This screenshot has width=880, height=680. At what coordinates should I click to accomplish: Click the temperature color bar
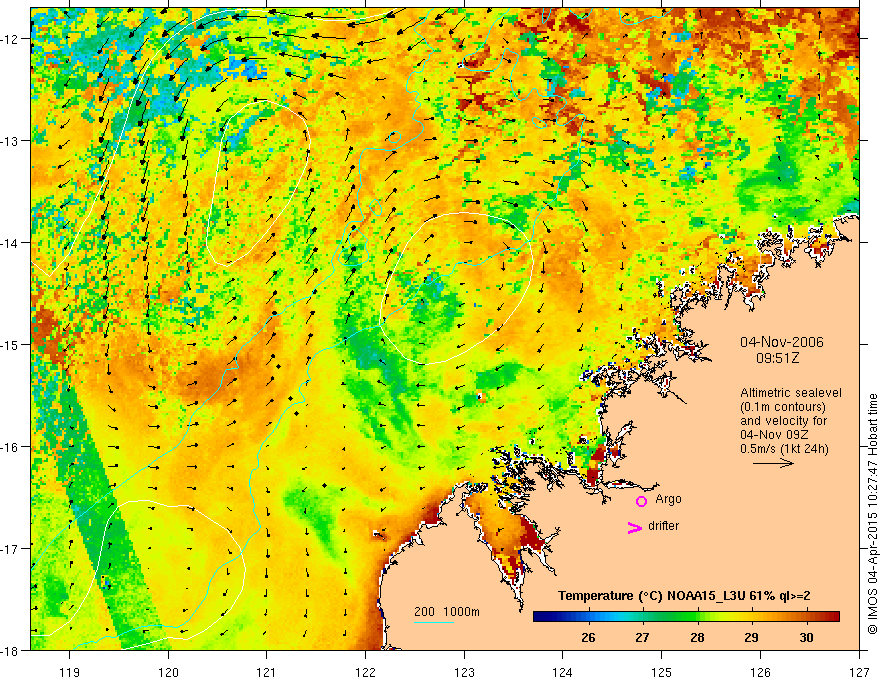pyautogui.click(x=686, y=617)
